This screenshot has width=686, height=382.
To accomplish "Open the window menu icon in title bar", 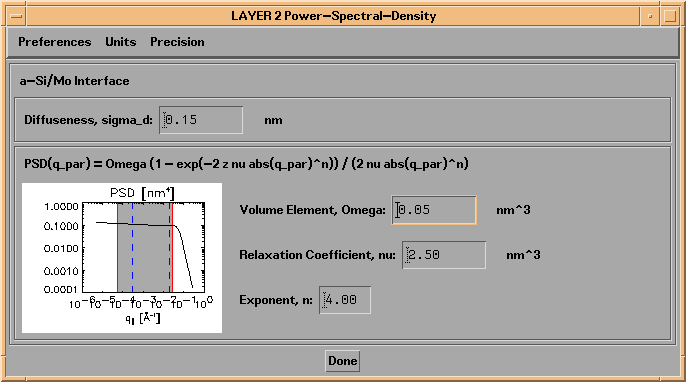I will 17,17.
